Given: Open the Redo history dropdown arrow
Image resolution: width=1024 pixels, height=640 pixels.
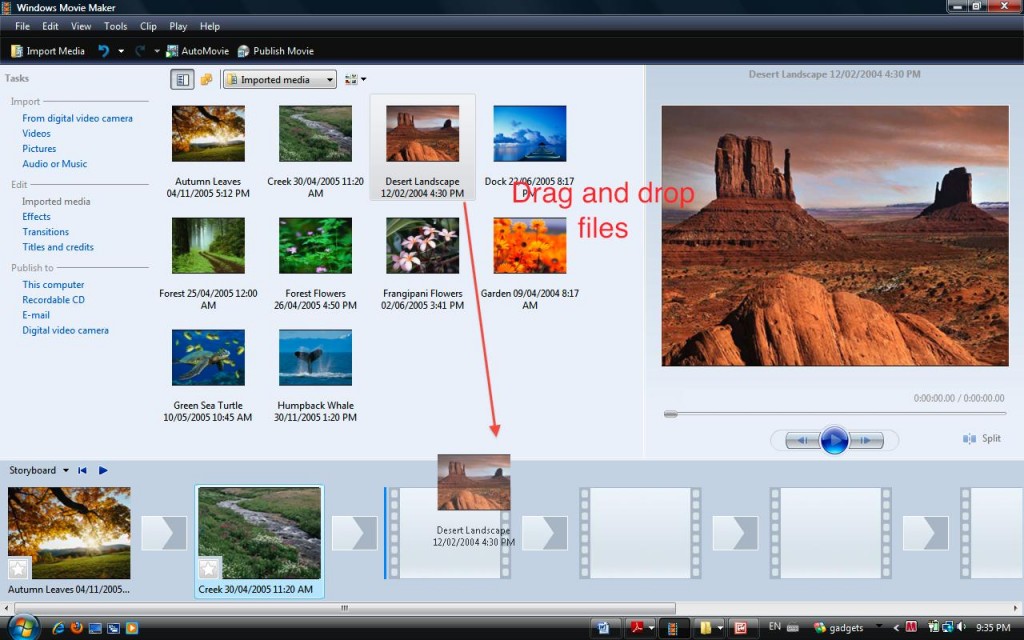Looking at the screenshot, I should pos(157,51).
